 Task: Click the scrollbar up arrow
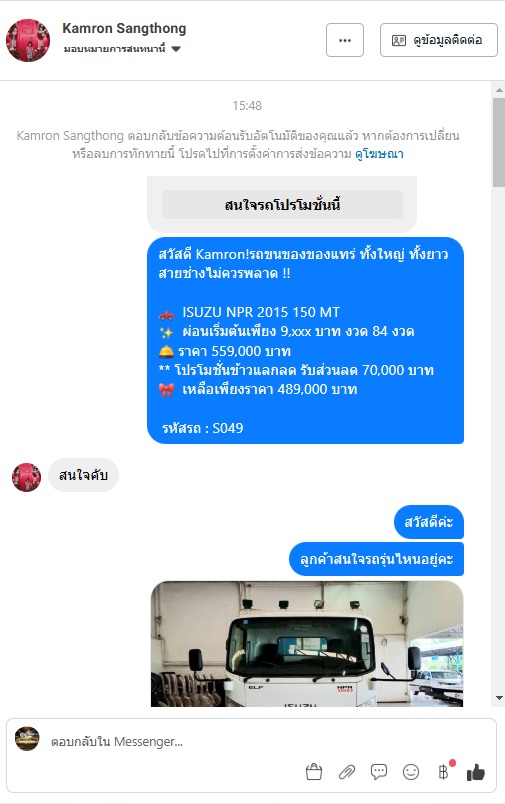click(x=499, y=90)
